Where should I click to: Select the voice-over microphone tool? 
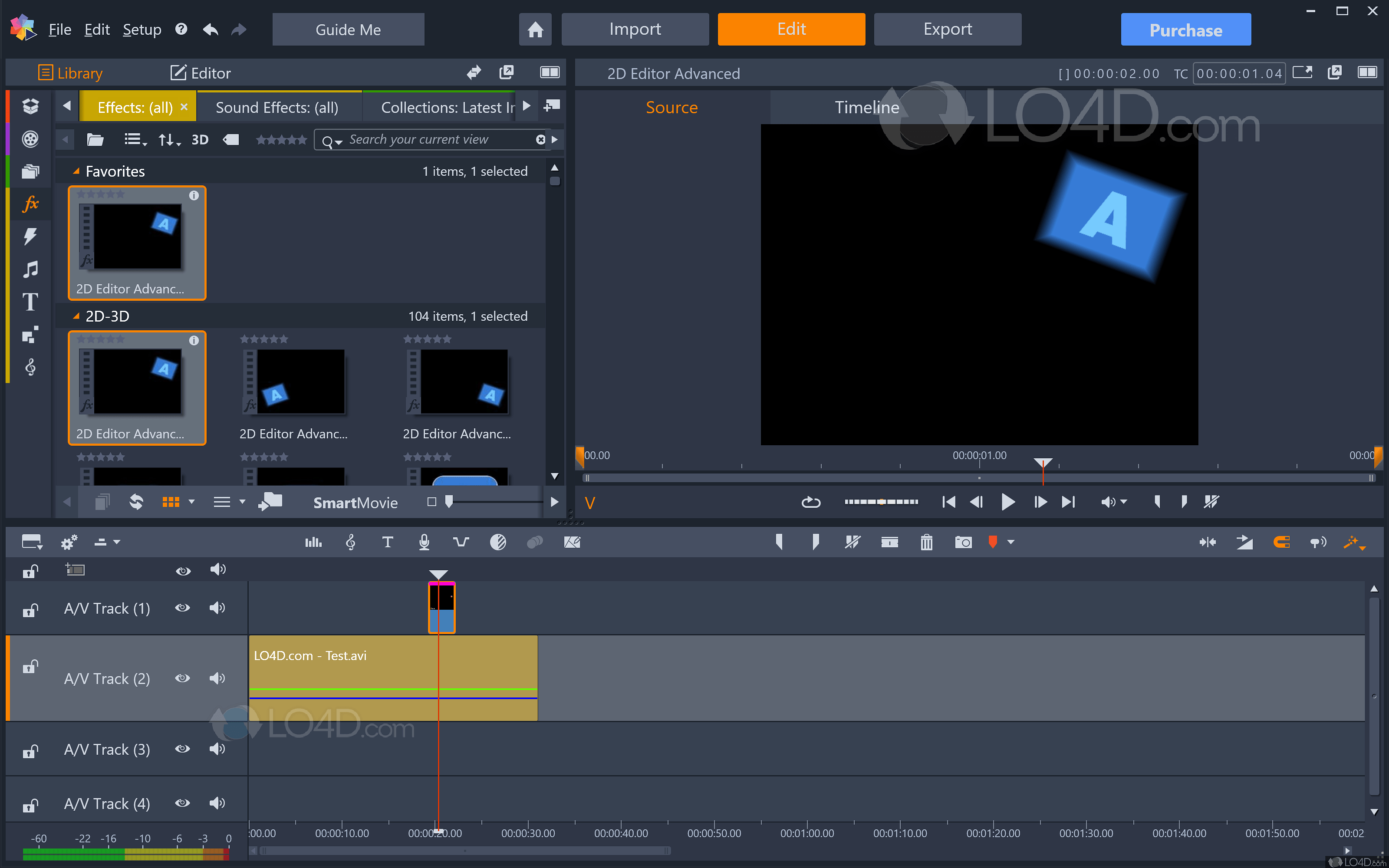click(424, 542)
